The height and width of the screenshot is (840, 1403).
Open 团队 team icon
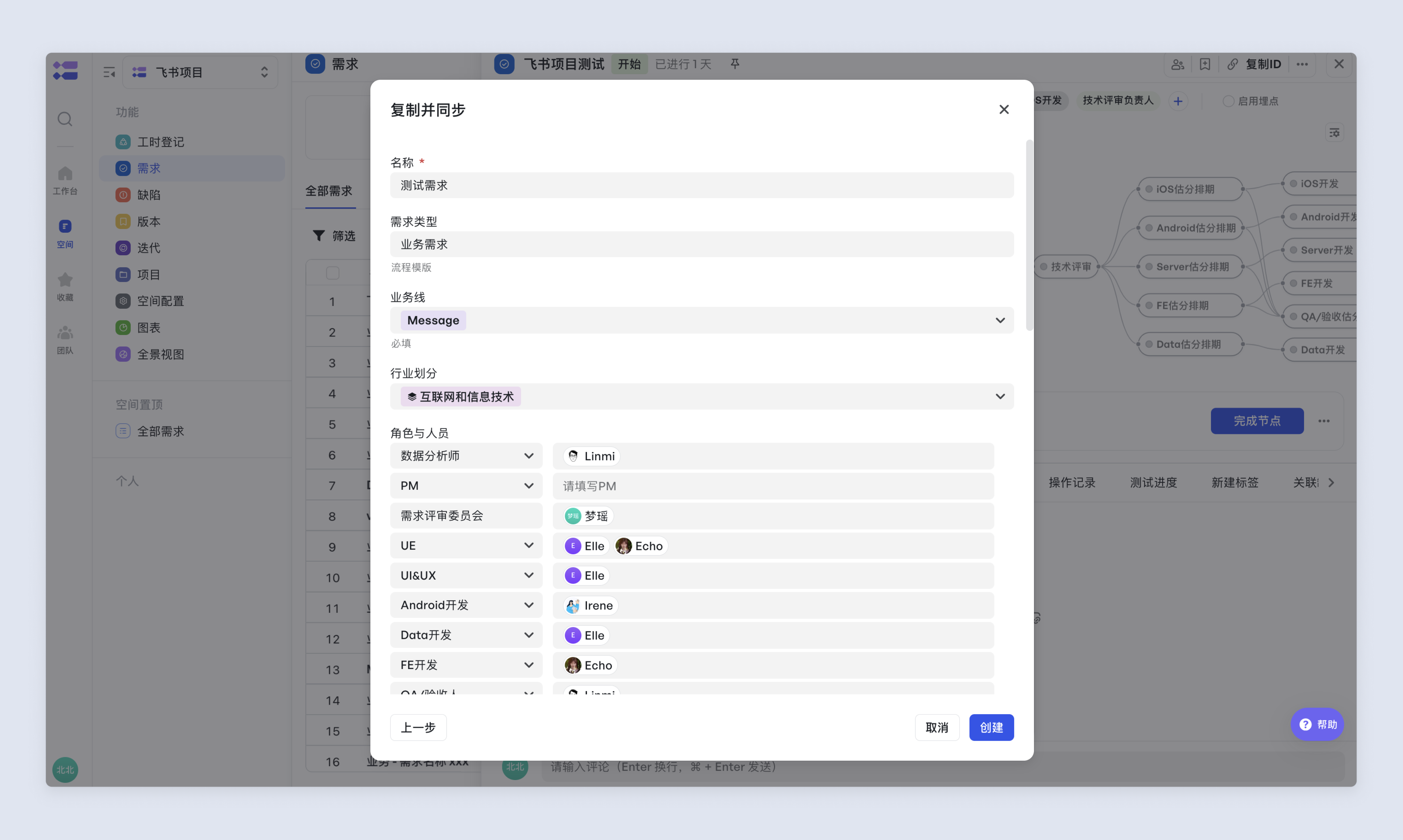[65, 340]
